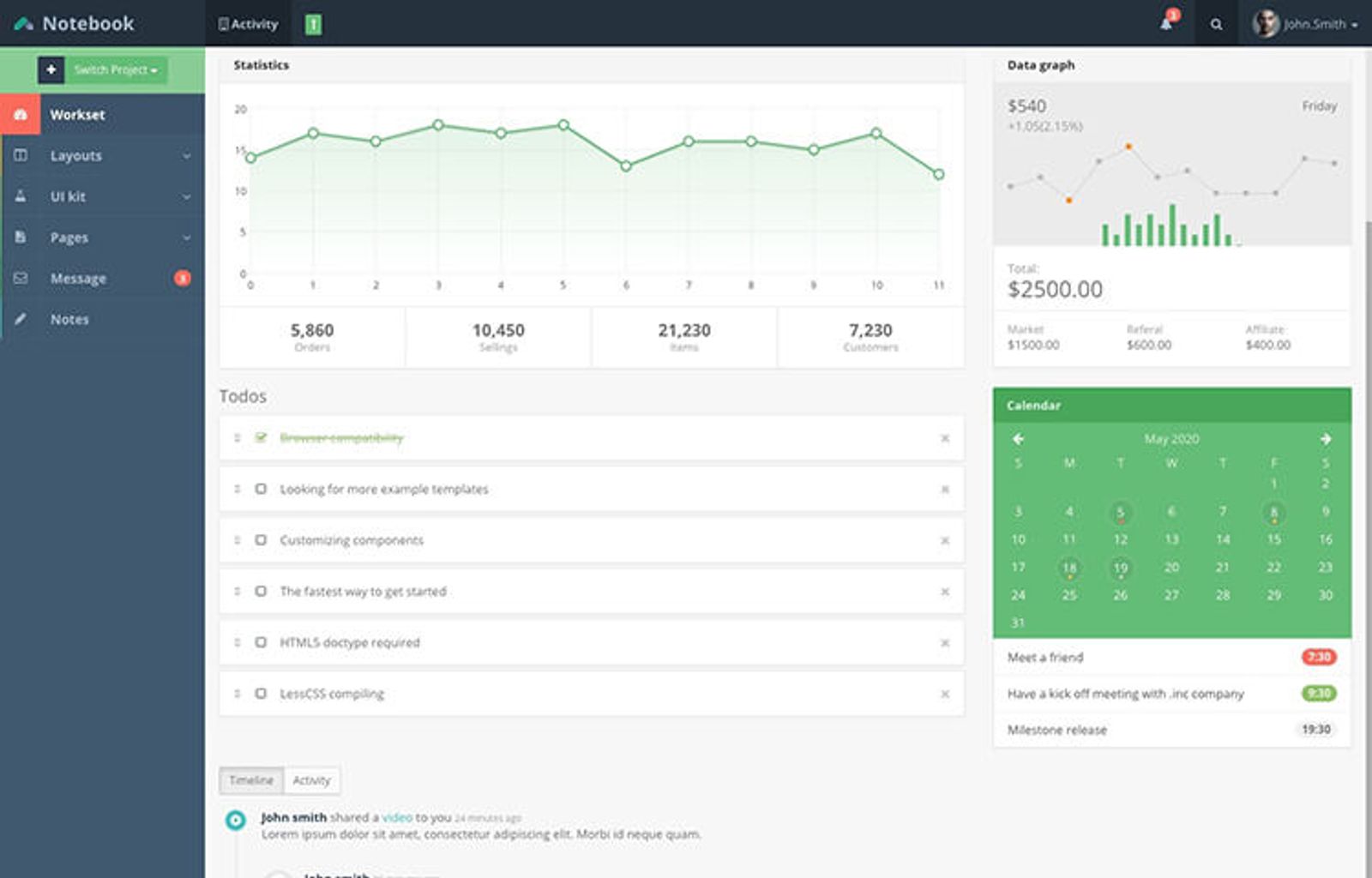Open the John.Smith user menu
Screen dimensions: 1372x878
click(x=1304, y=24)
